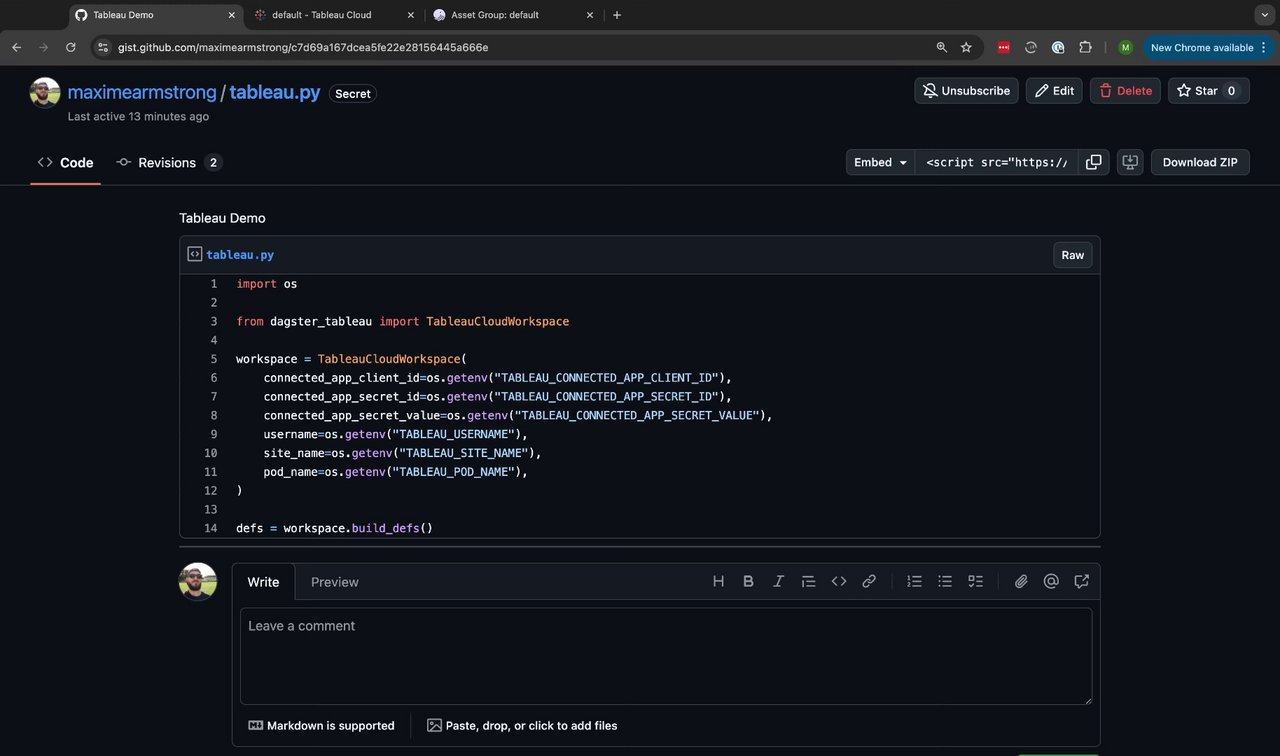Insert an unordered bullet list

click(945, 581)
